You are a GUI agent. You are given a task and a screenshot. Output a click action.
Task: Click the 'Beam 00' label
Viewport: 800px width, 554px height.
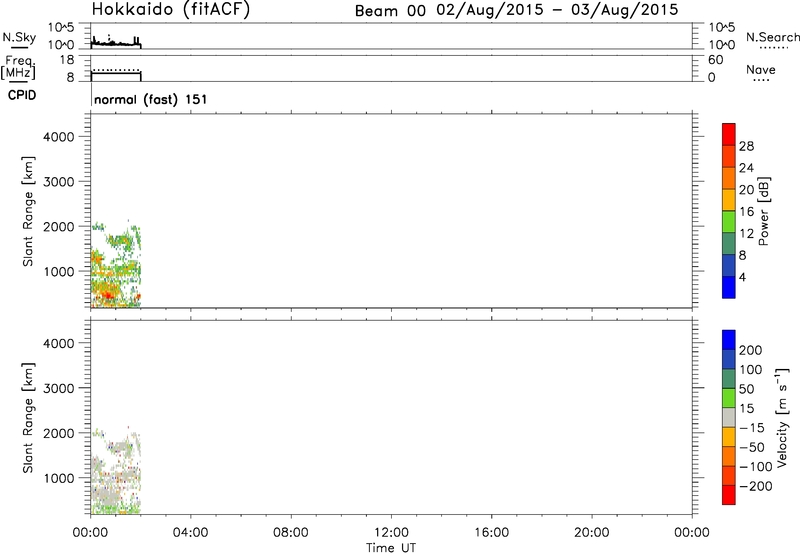[390, 11]
